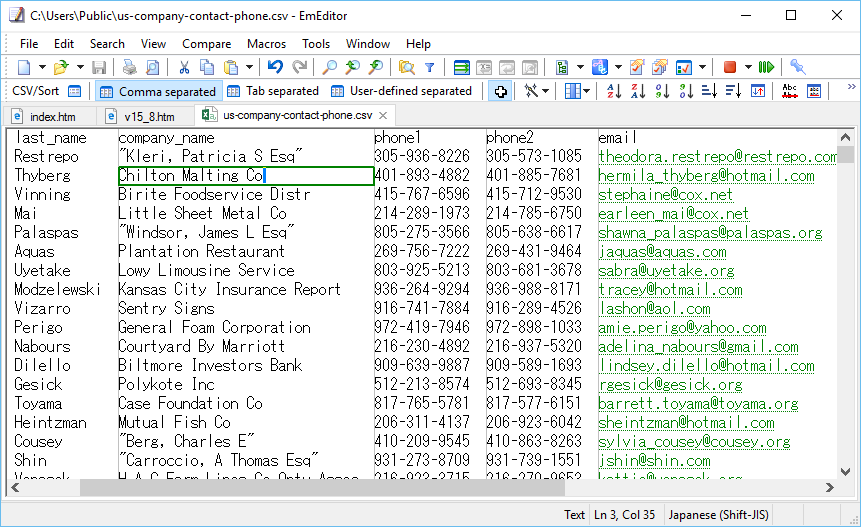Click the Fonts ABC icon

[600, 68]
